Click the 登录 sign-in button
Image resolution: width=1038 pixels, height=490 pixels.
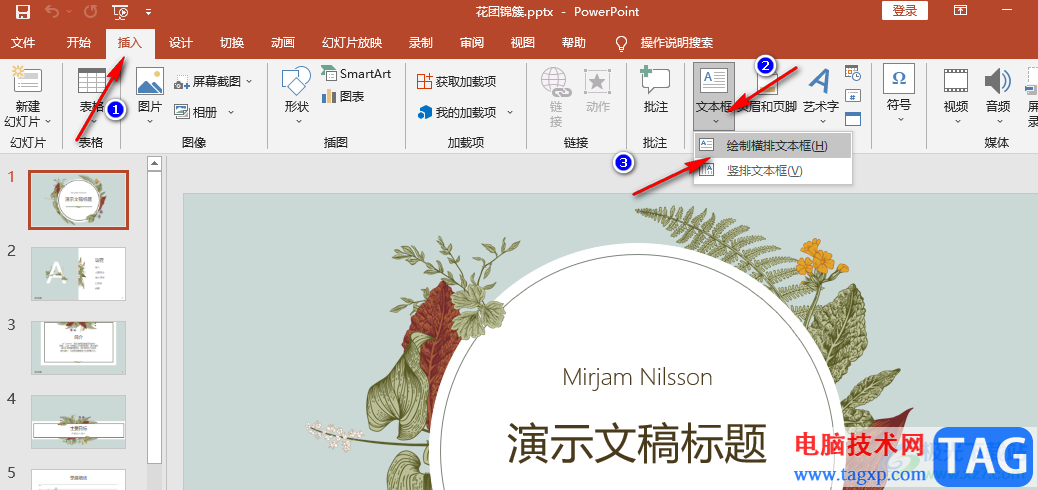[x=904, y=11]
